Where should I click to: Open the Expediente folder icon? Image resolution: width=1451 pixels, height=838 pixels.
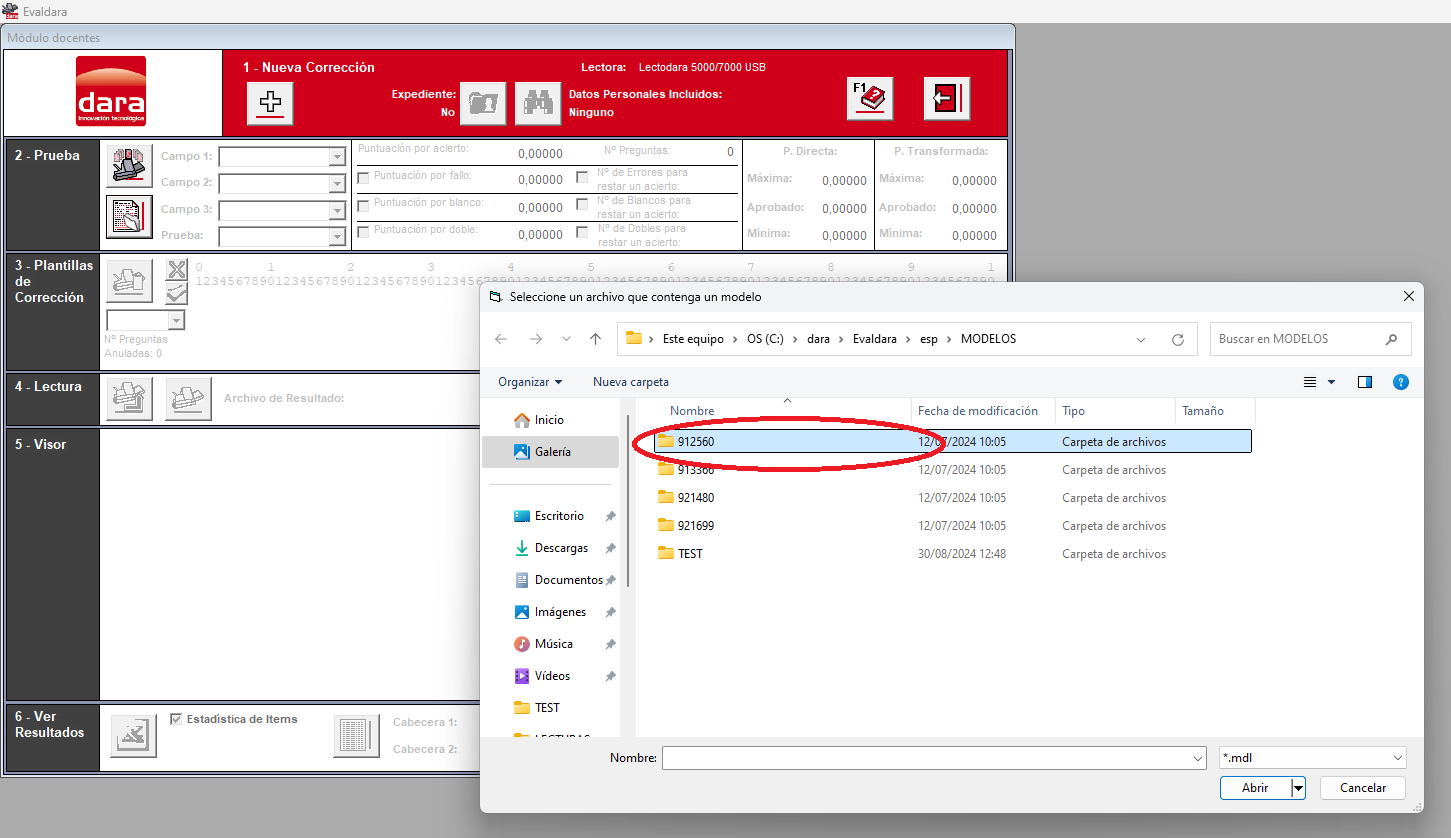click(x=483, y=103)
